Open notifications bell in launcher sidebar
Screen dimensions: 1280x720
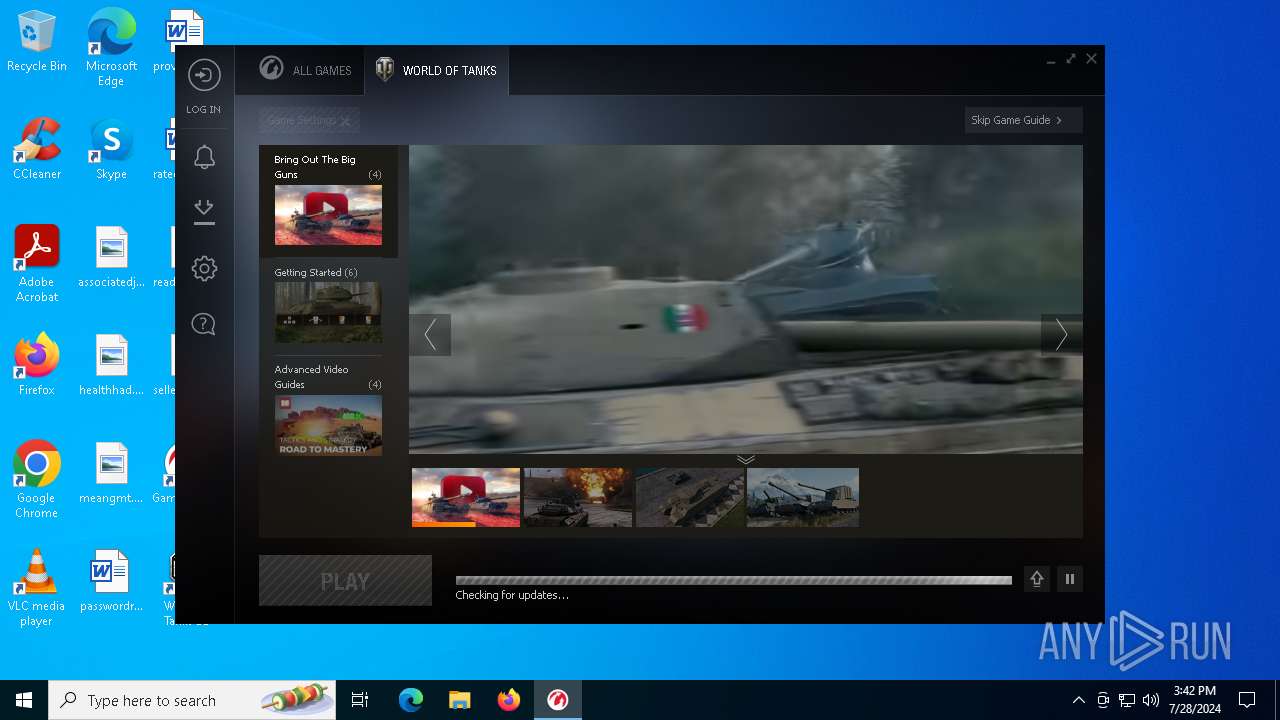pyautogui.click(x=204, y=157)
